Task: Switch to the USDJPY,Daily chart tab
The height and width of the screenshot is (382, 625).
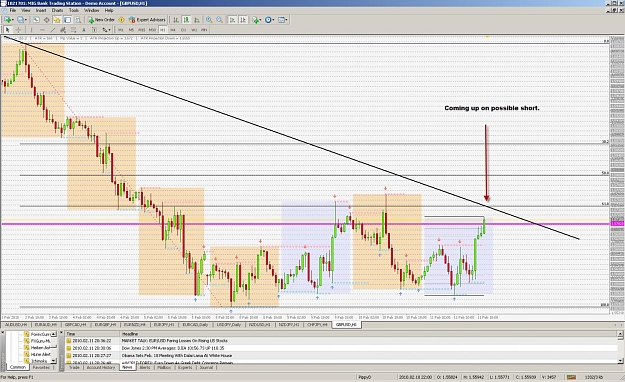Action: pyautogui.click(x=229, y=325)
